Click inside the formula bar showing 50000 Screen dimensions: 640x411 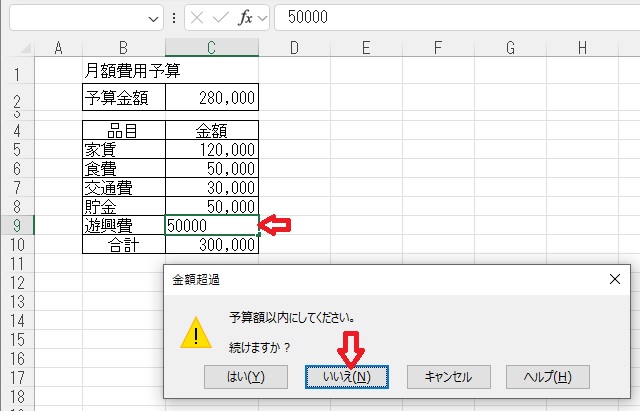pos(450,18)
